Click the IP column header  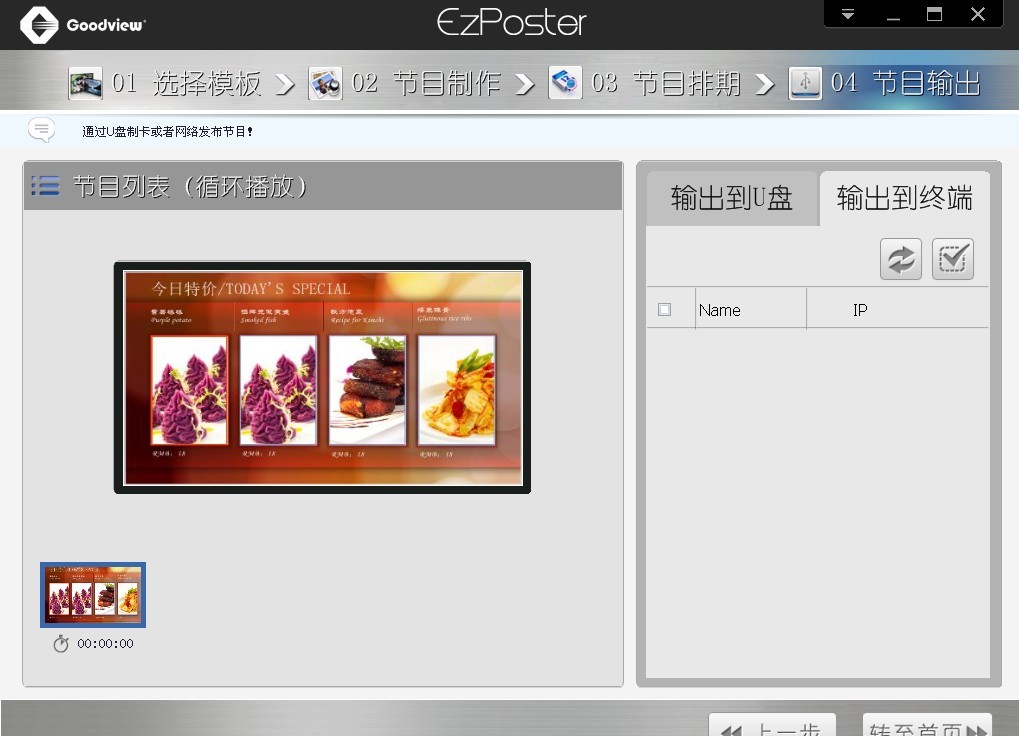pos(860,310)
